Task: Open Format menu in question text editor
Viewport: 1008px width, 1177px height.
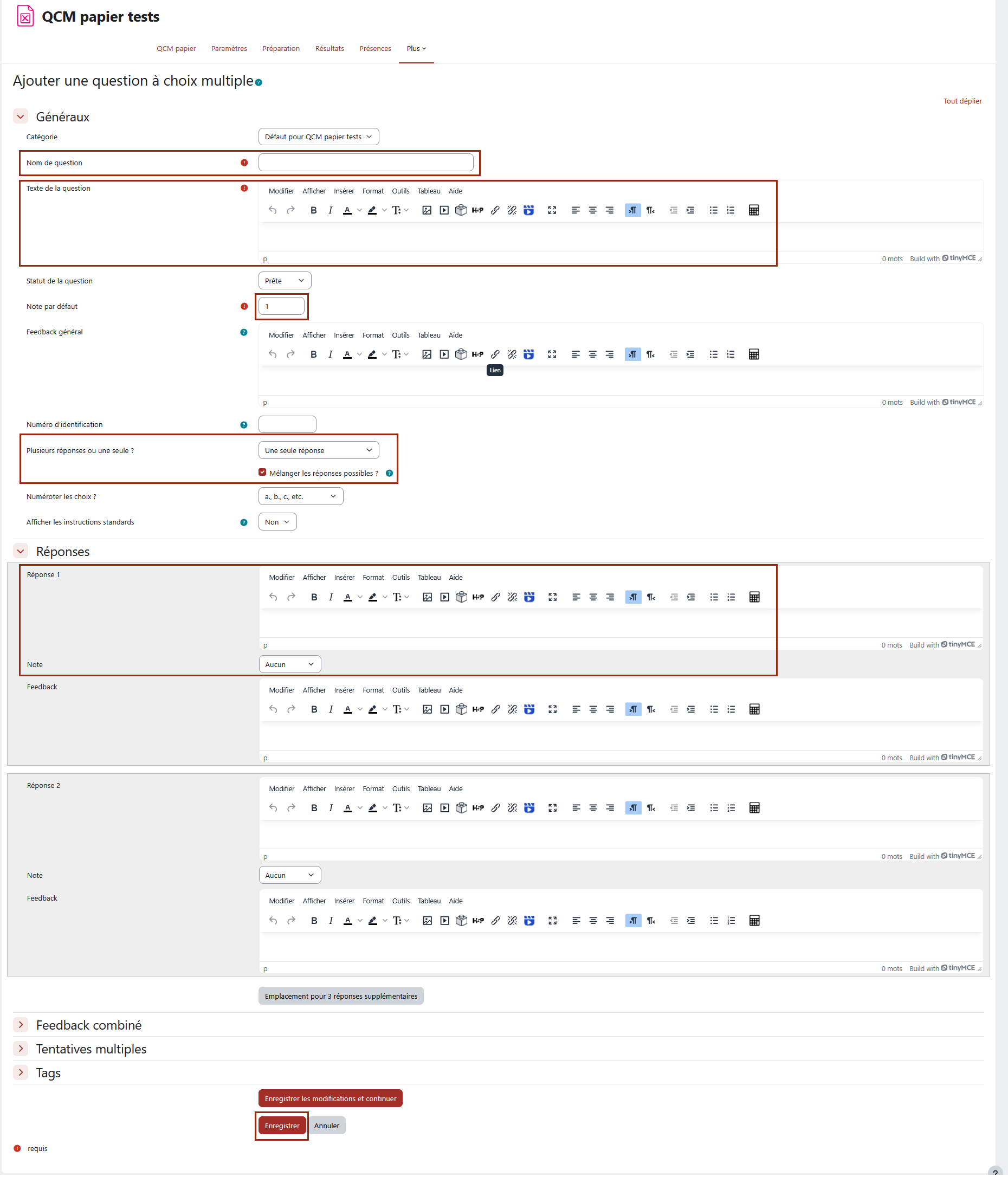Action: 373,191
